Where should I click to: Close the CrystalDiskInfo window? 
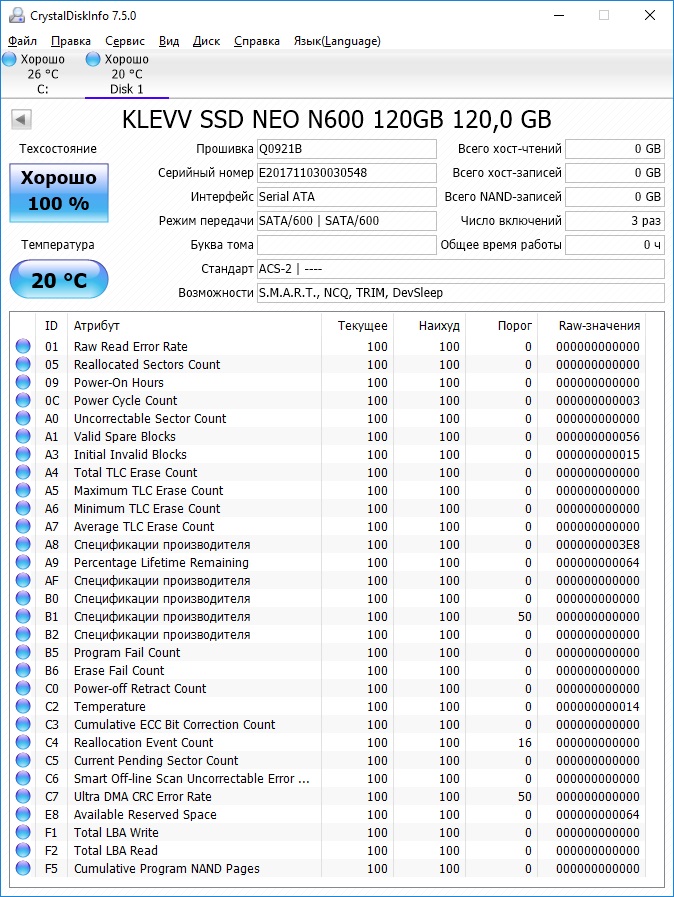650,15
